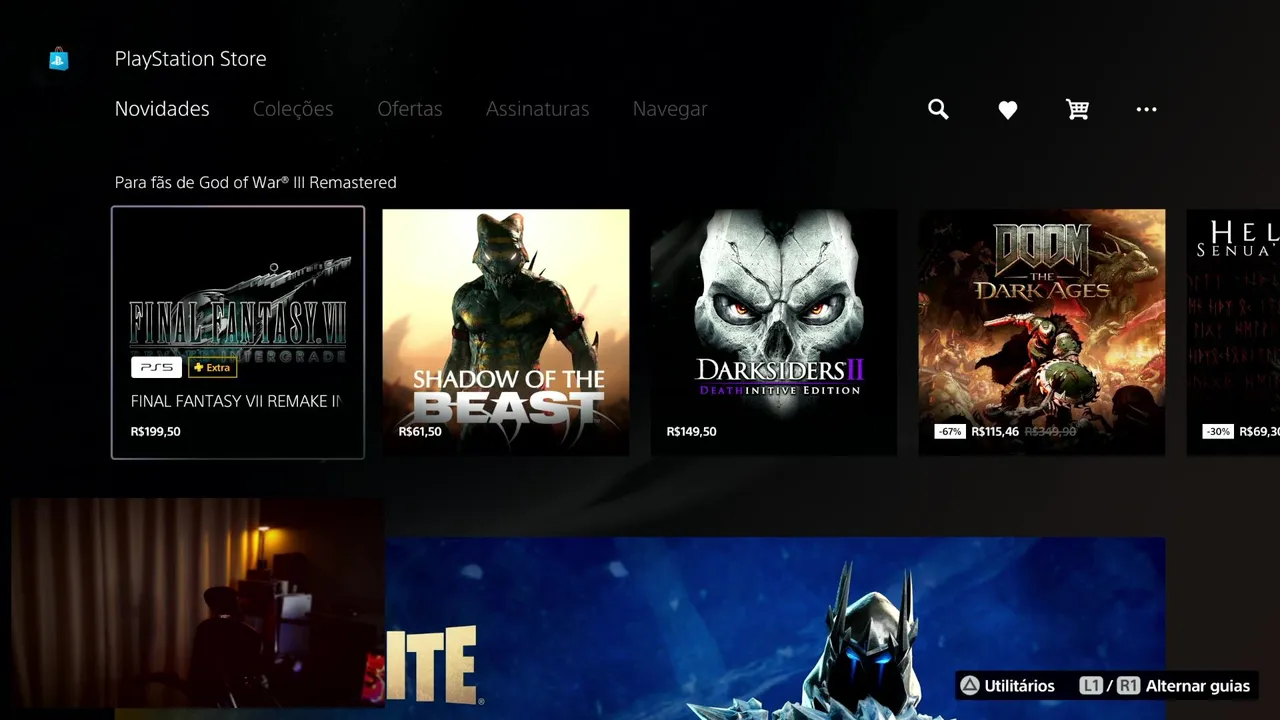Click the R$199,50 price label
Image resolution: width=1280 pixels, height=720 pixels.
[x=155, y=432]
